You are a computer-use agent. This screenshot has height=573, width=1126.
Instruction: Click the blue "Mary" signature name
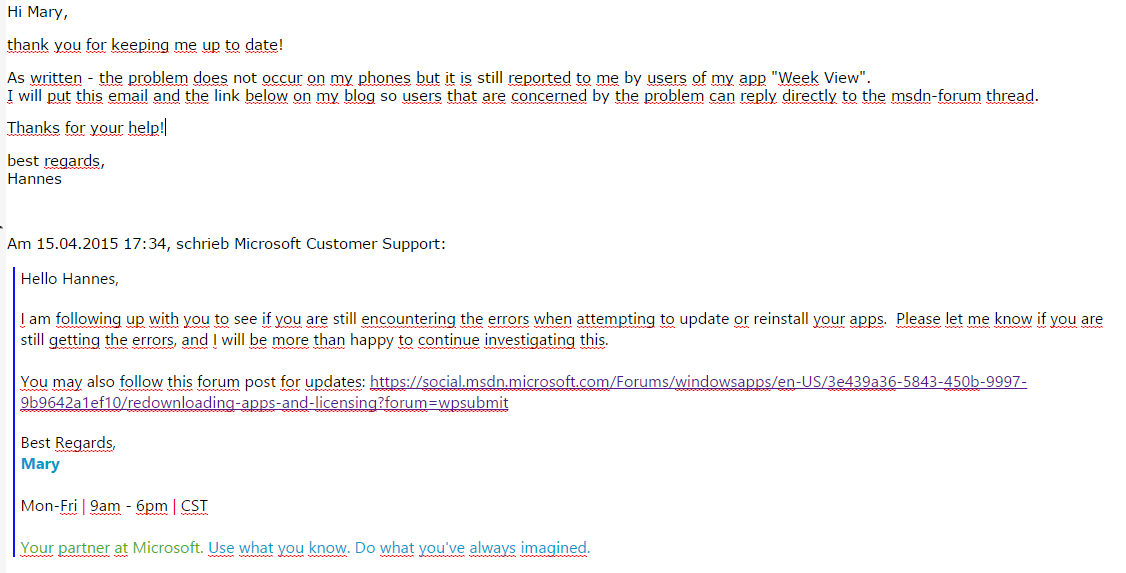pos(40,464)
